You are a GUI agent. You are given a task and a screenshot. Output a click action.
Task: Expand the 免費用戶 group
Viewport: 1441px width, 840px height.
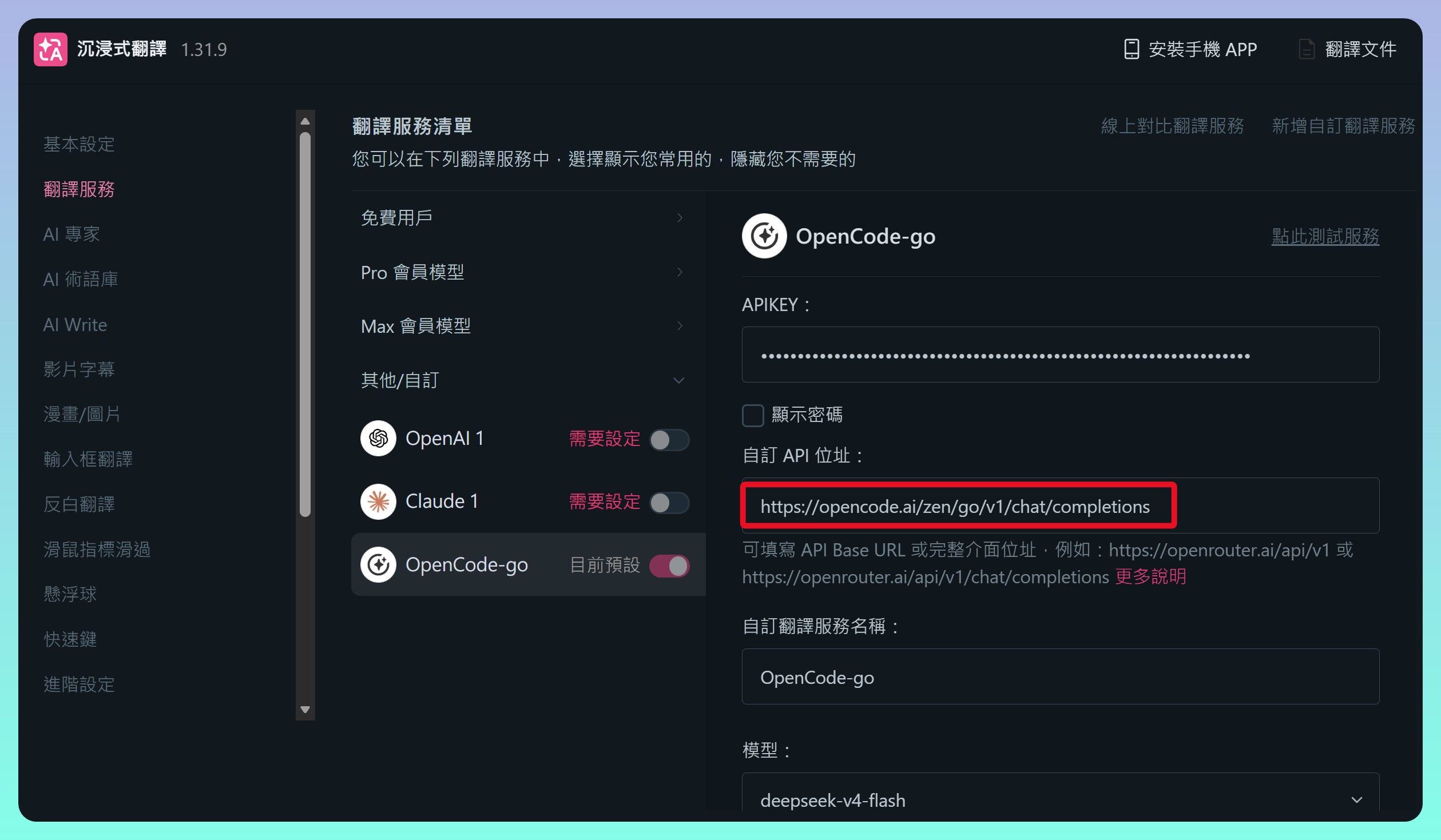click(523, 217)
